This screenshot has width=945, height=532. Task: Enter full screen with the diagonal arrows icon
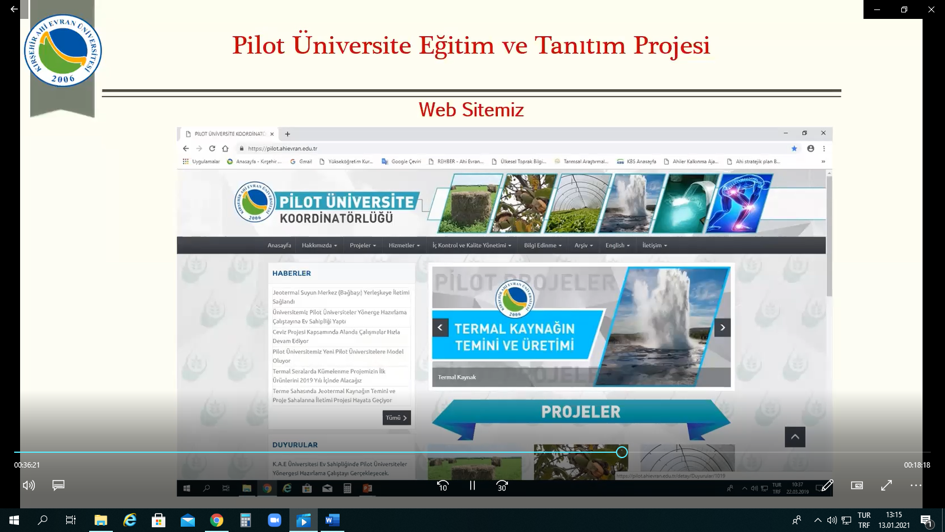pos(886,485)
